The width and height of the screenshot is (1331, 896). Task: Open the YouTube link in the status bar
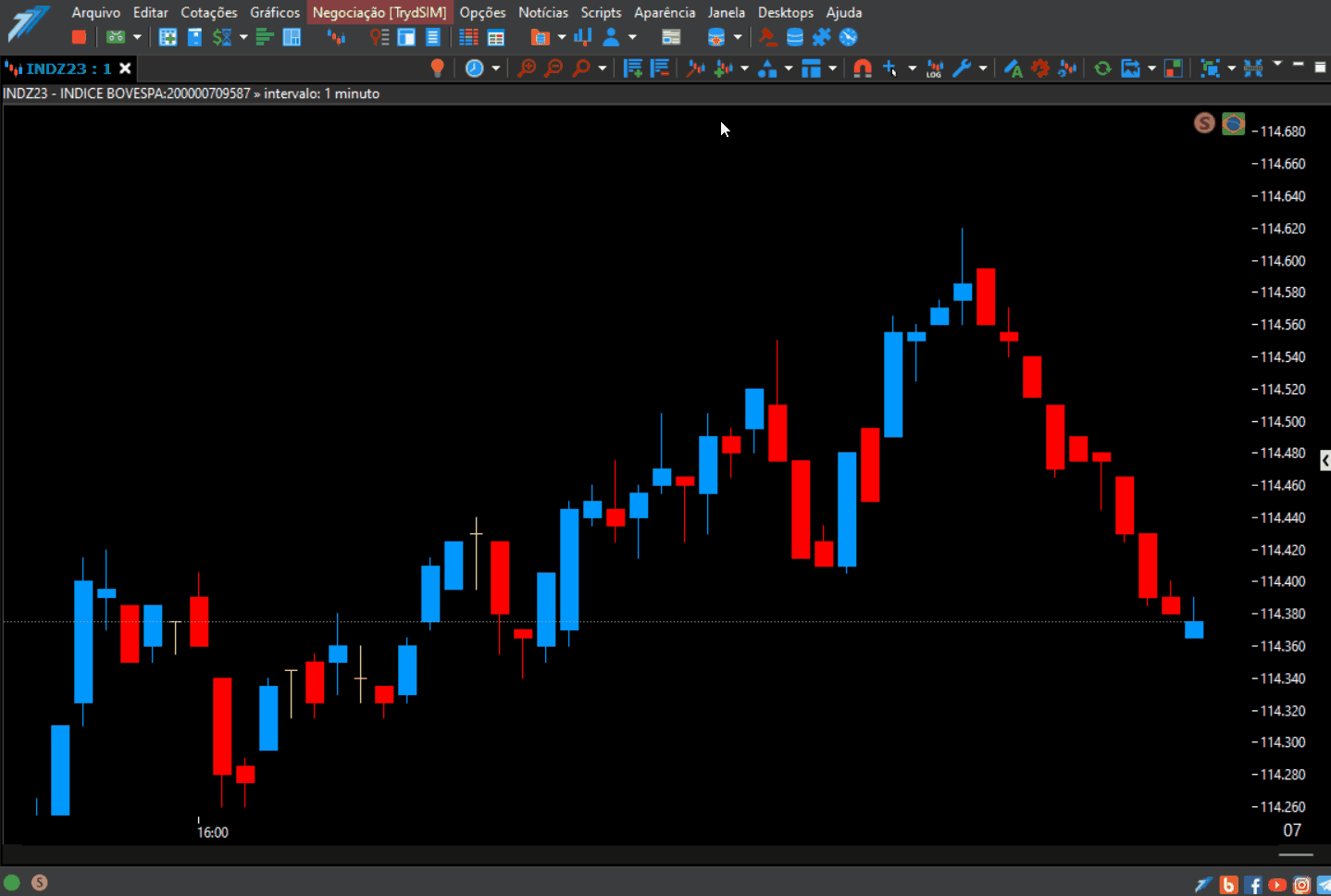tap(1277, 885)
